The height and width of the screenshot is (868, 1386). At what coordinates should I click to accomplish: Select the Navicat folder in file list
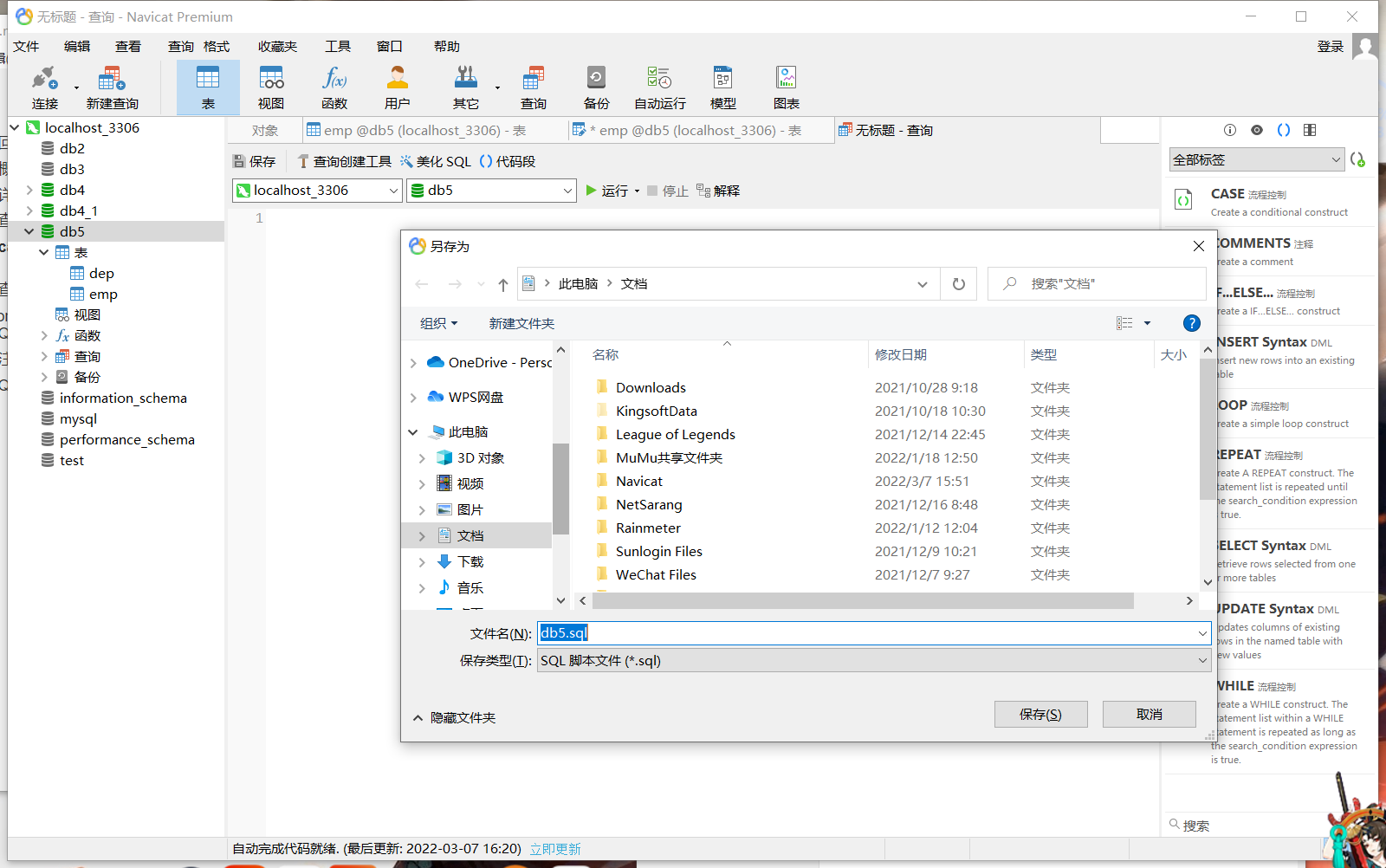639,481
